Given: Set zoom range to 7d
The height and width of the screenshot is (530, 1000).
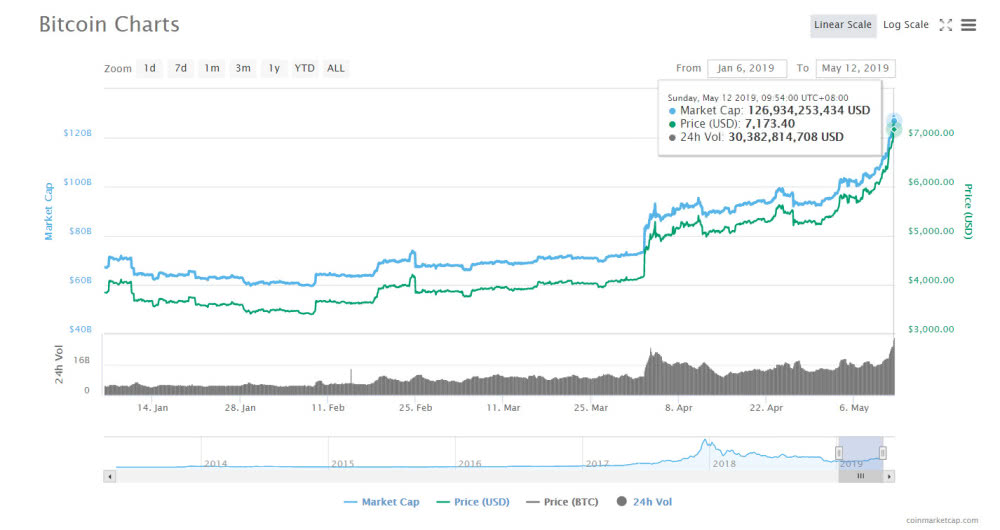Looking at the screenshot, I should click(x=180, y=68).
